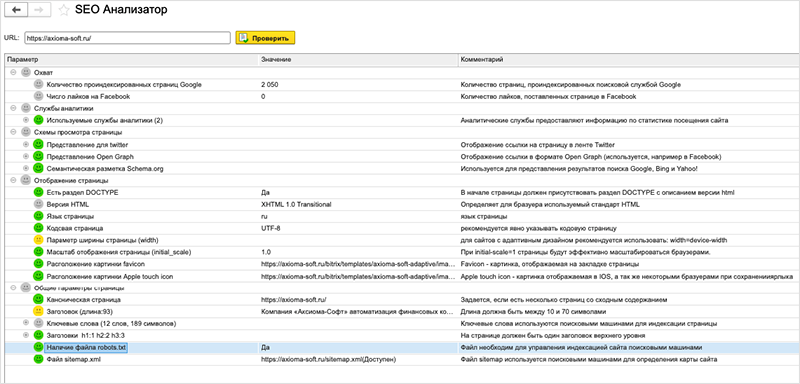800x384 pixels.
Task: Click value Да in DOCTYPE row
Action: [265, 192]
